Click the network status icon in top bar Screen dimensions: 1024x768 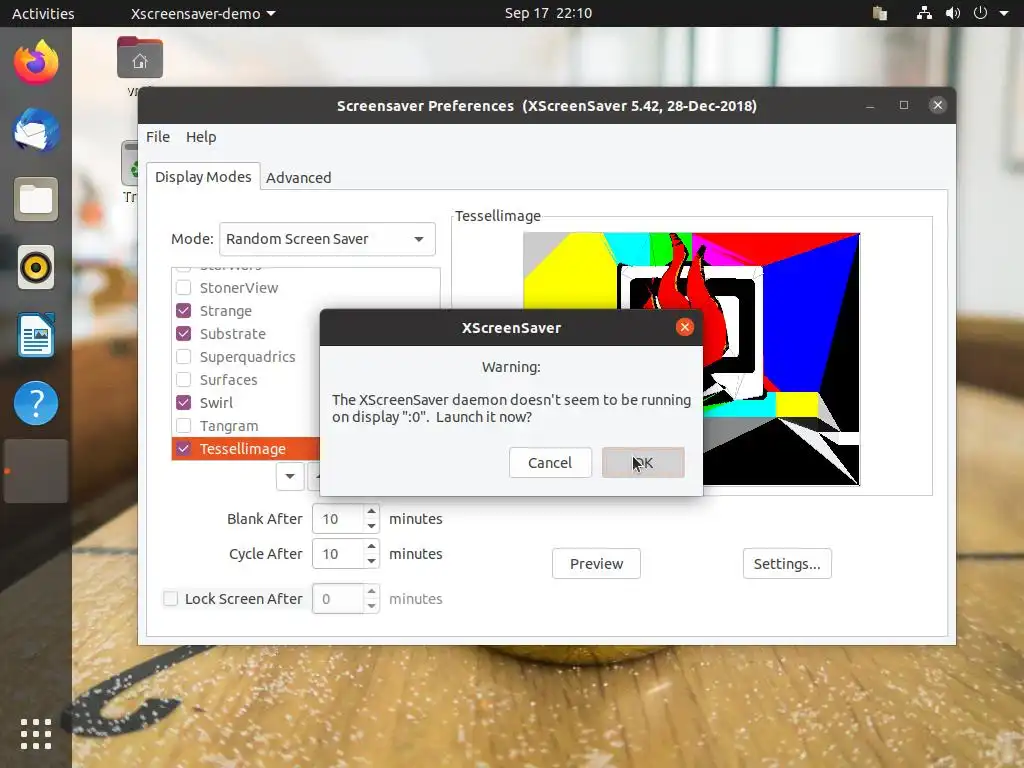(924, 13)
